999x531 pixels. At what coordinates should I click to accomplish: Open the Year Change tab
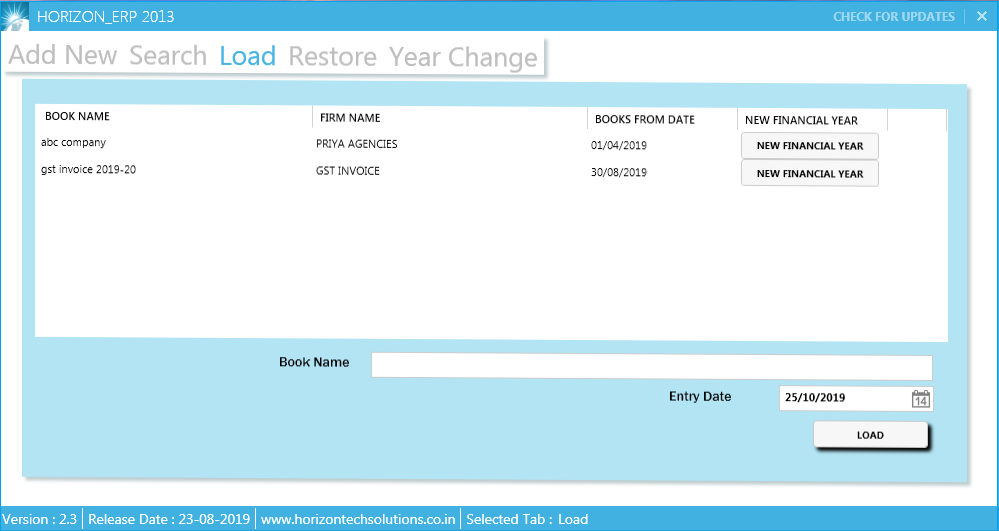click(x=464, y=58)
